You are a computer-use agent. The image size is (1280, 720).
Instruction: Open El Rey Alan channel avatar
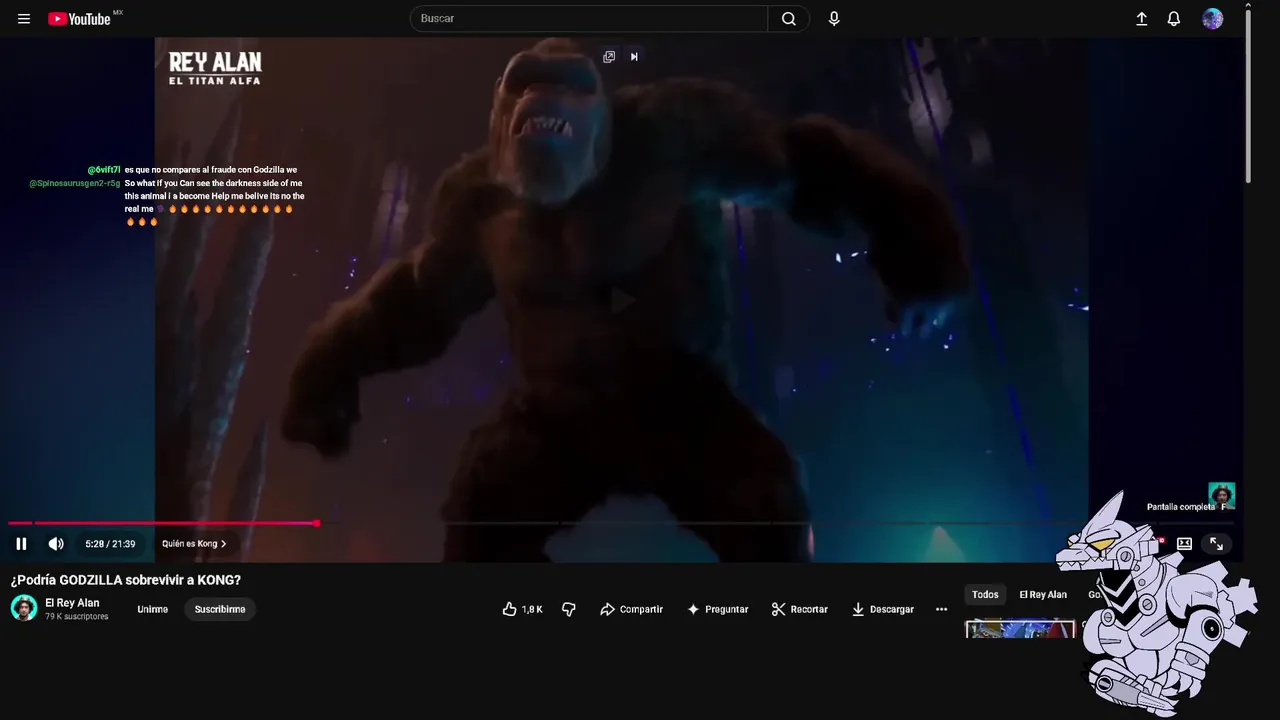click(x=24, y=608)
